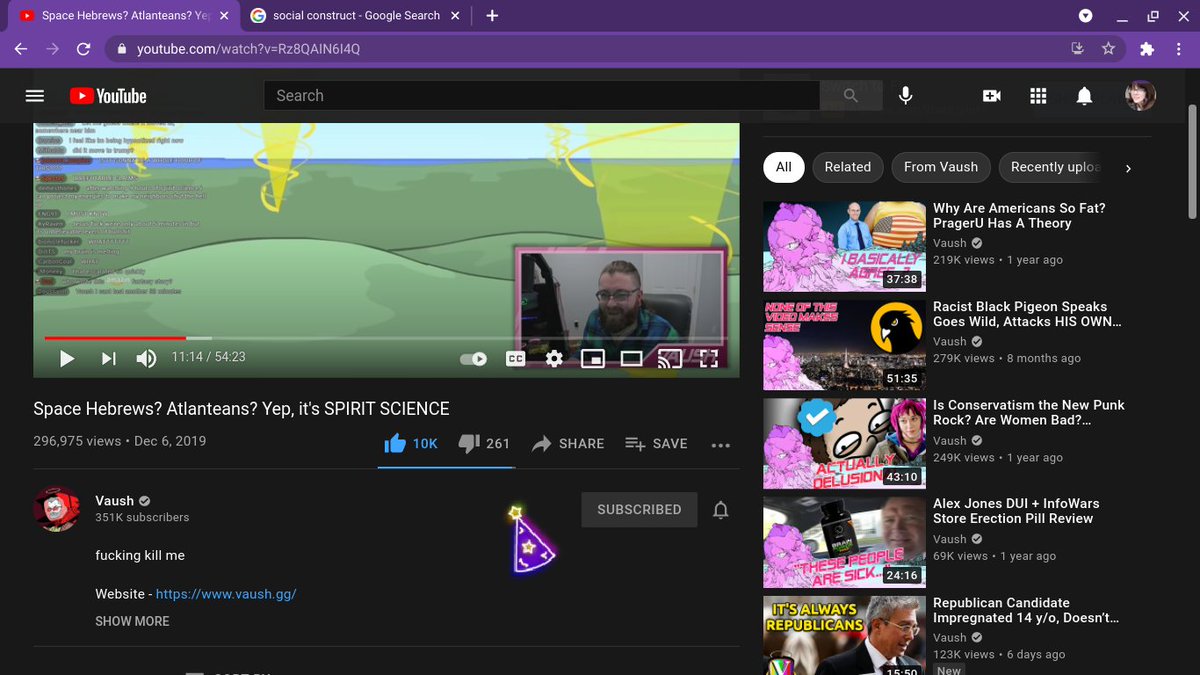Screen dimensions: 1200x675
Task: Click the SHARE button
Action: pyautogui.click(x=568, y=444)
